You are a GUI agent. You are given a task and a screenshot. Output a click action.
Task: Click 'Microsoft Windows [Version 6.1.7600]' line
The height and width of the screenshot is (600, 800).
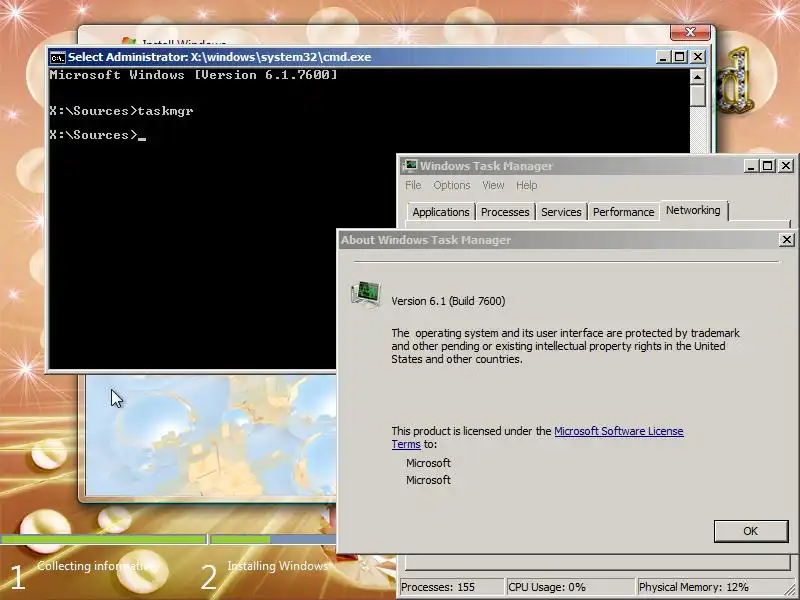pyautogui.click(x=193, y=75)
